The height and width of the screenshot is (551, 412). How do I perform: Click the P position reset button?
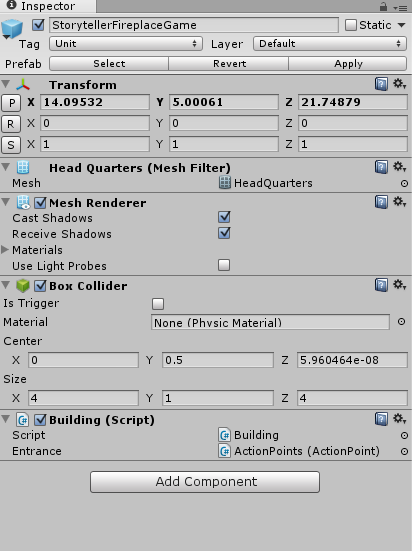click(x=11, y=103)
